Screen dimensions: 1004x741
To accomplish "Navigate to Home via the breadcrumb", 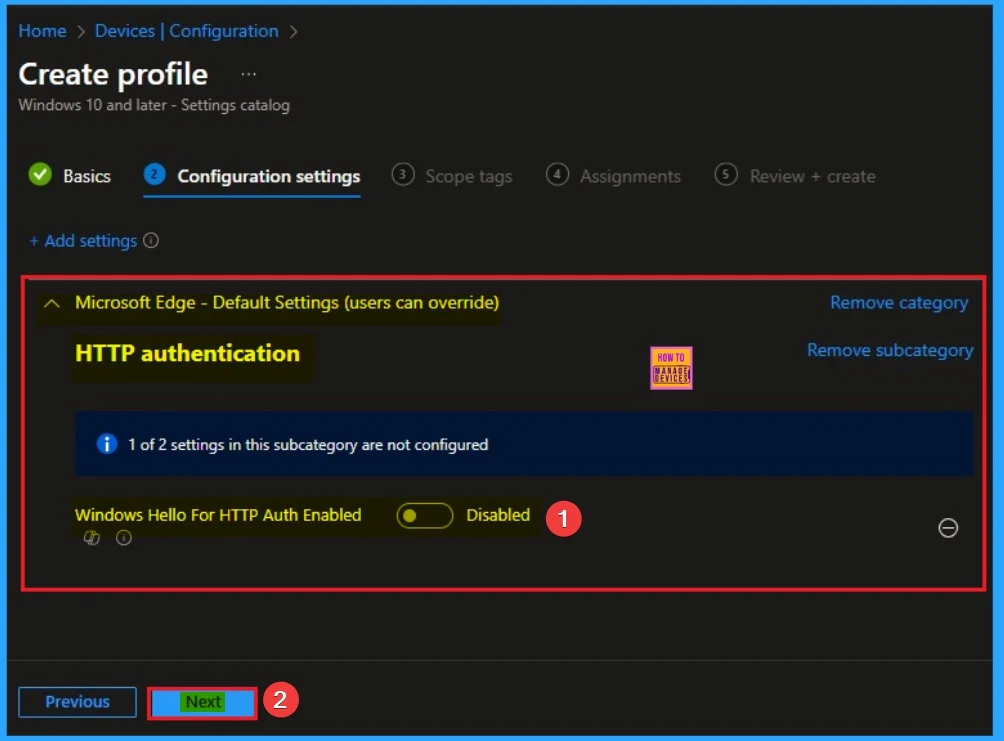I will click(42, 31).
